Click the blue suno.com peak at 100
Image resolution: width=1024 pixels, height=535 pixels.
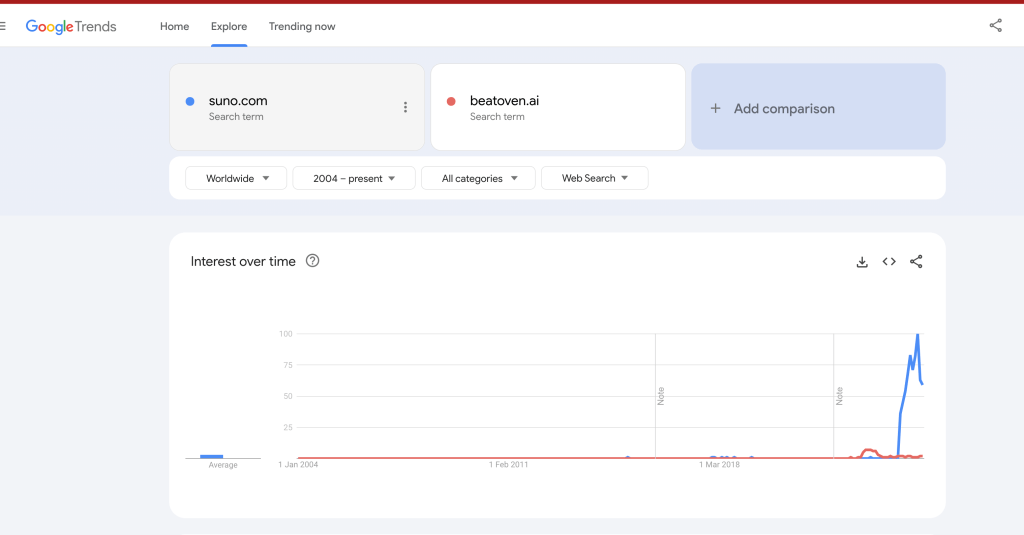pyautogui.click(x=918, y=335)
